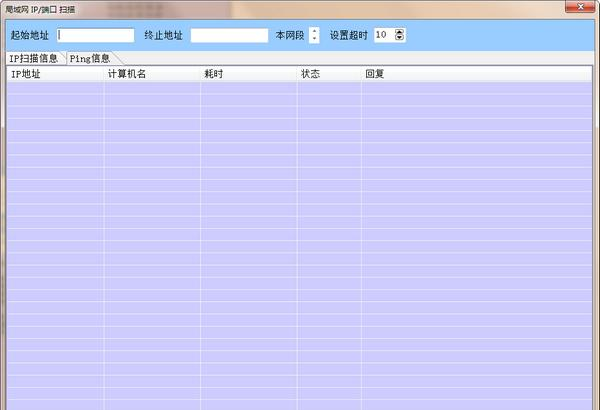Sort by the IP地址 column header
Viewport: 600px width, 410px height.
55,74
